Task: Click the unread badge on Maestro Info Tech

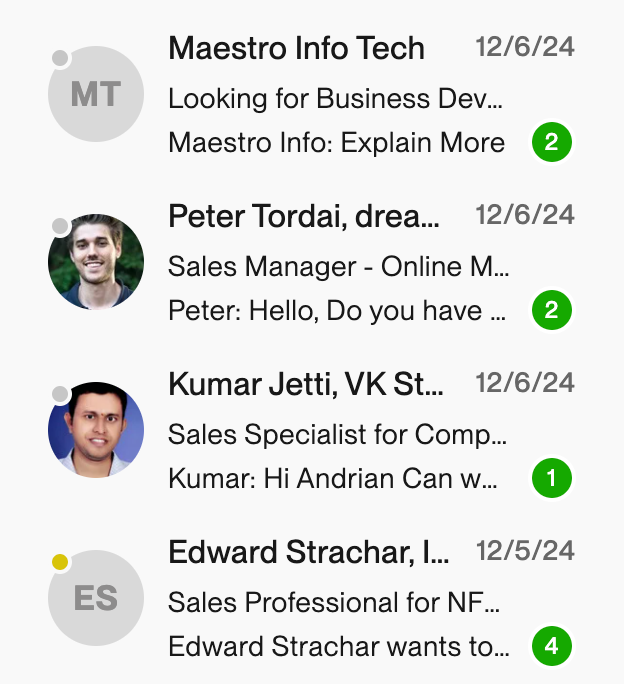Action: pyautogui.click(x=552, y=142)
